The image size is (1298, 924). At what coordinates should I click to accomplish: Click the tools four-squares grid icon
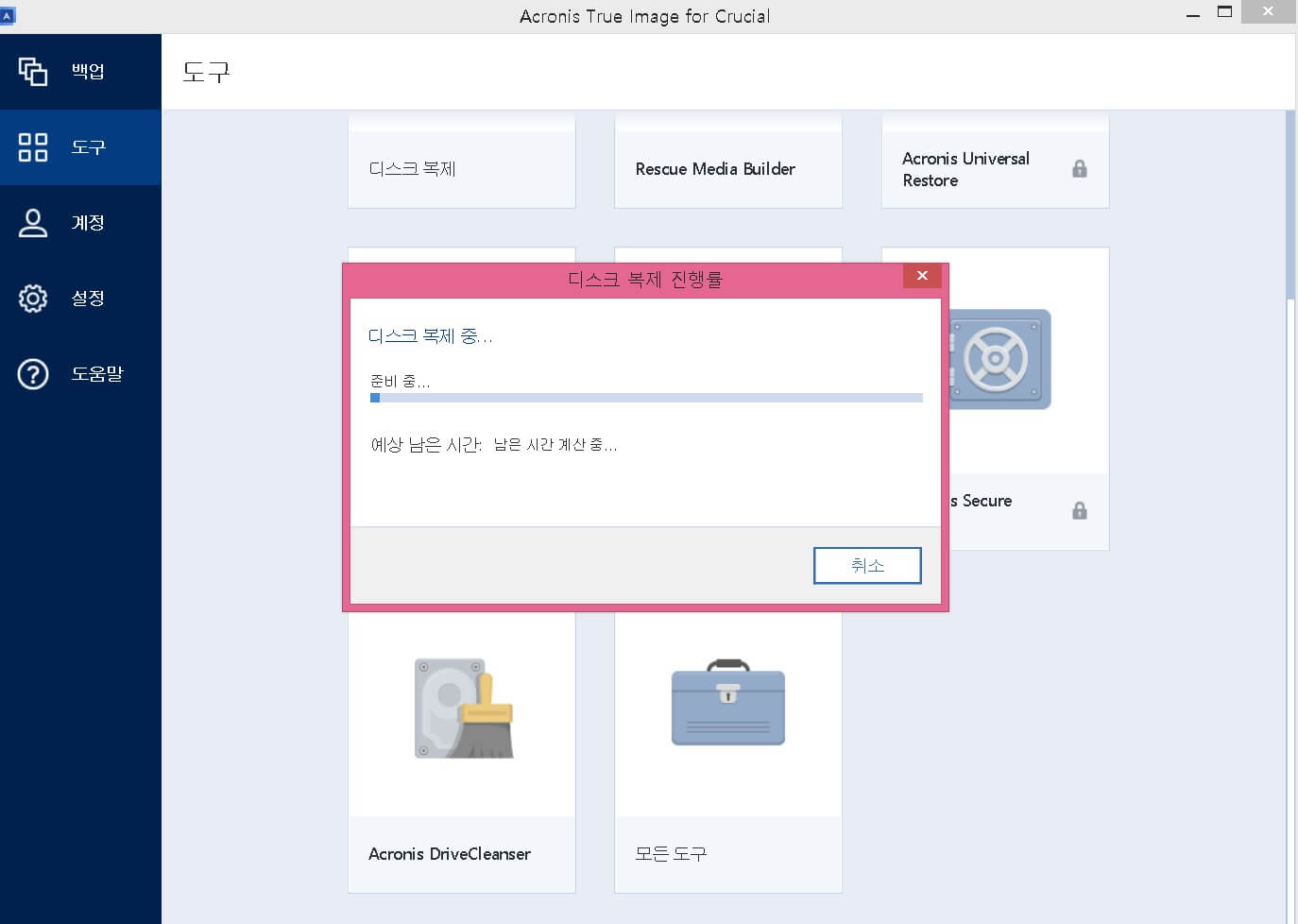coord(33,147)
